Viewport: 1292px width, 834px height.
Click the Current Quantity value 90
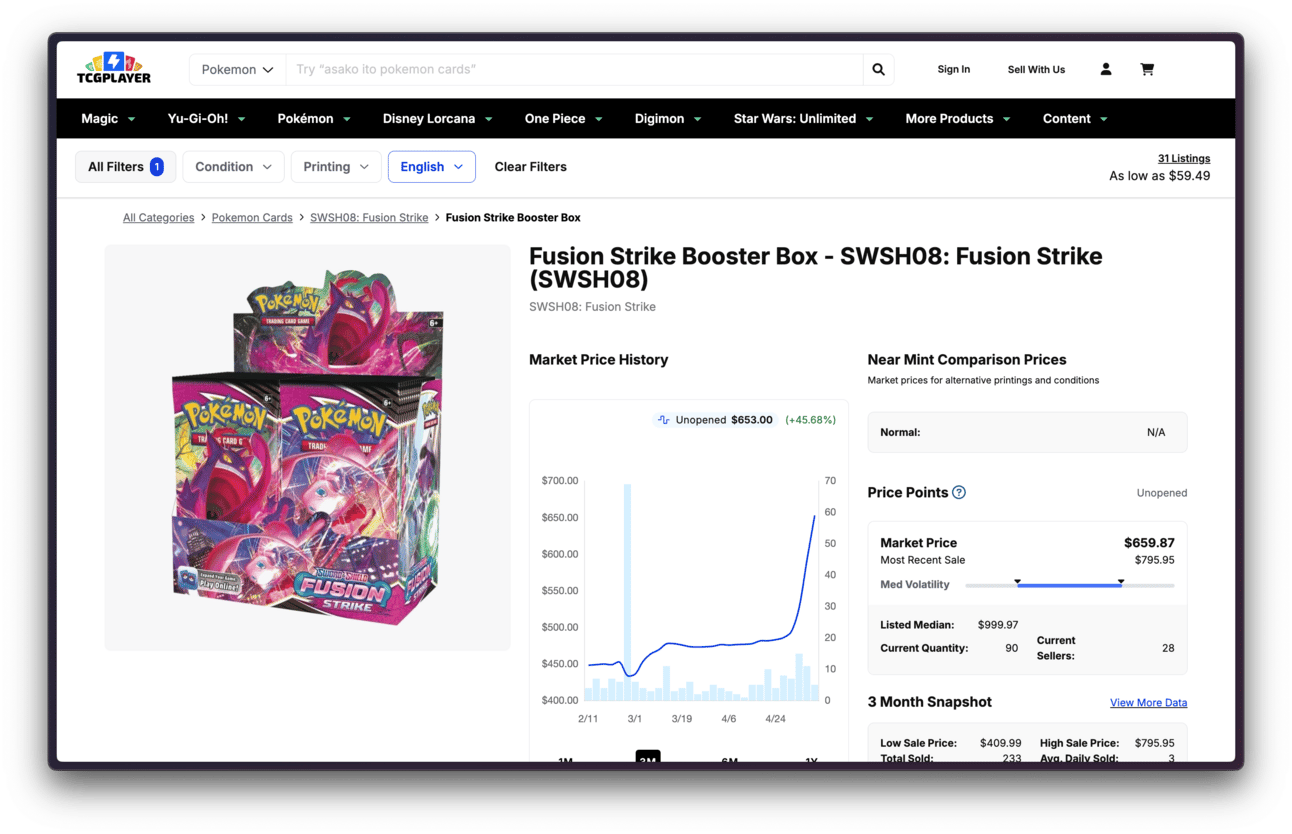(1011, 648)
